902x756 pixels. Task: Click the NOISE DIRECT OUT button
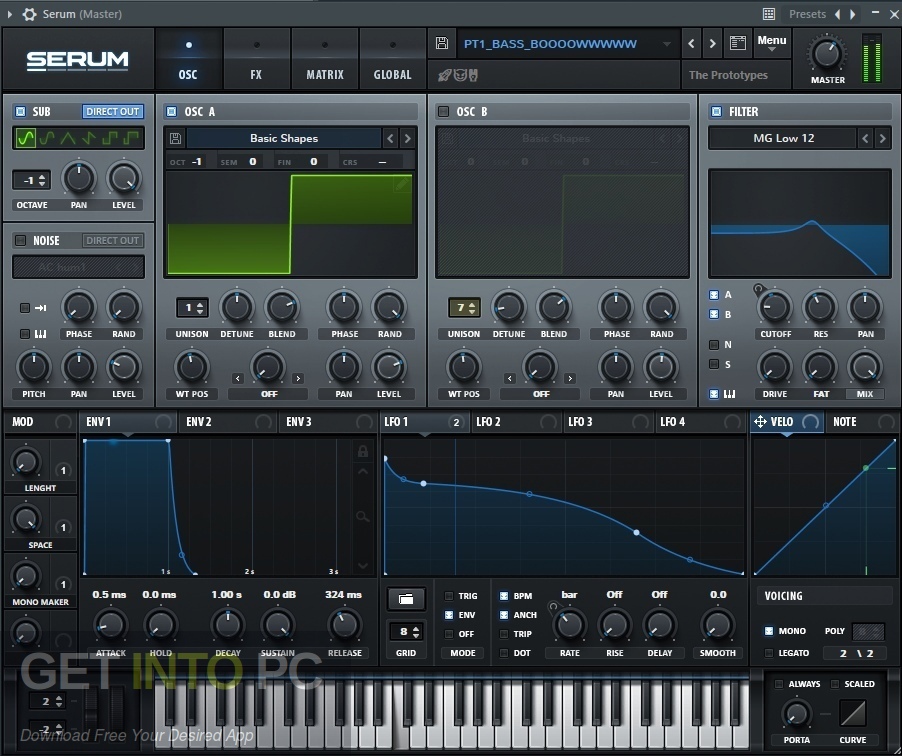[x=113, y=240]
